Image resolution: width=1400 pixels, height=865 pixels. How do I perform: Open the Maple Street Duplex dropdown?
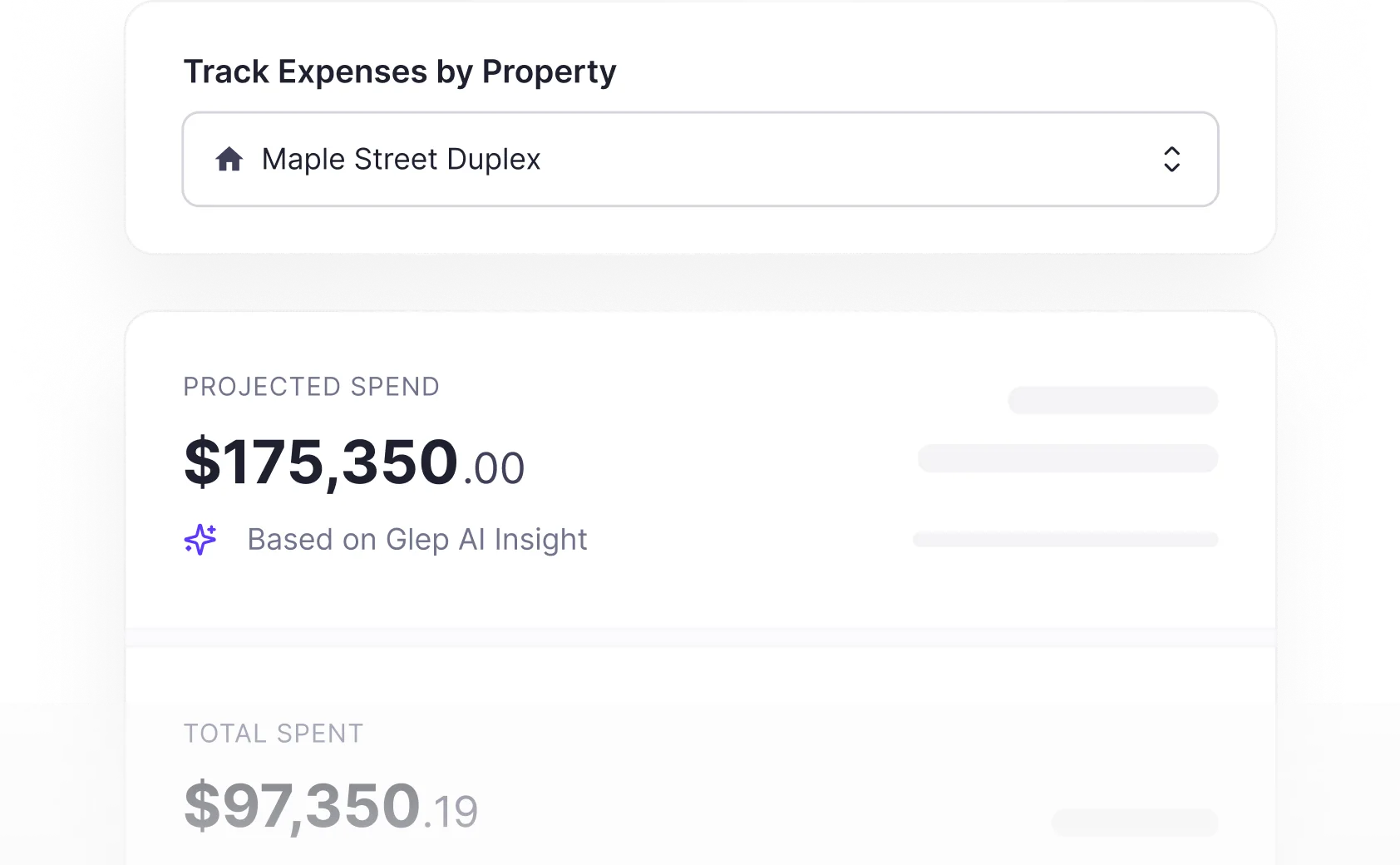[700, 159]
